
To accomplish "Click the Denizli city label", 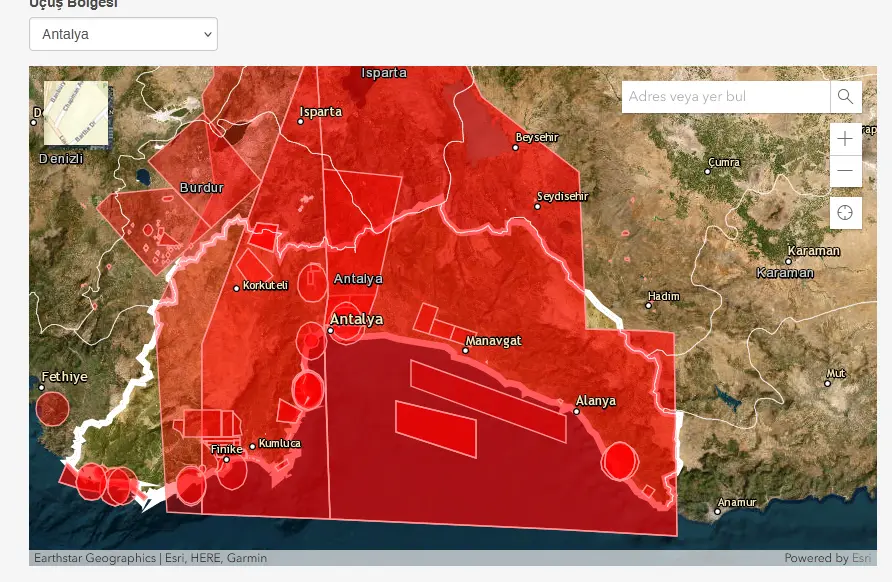I will 61,158.
